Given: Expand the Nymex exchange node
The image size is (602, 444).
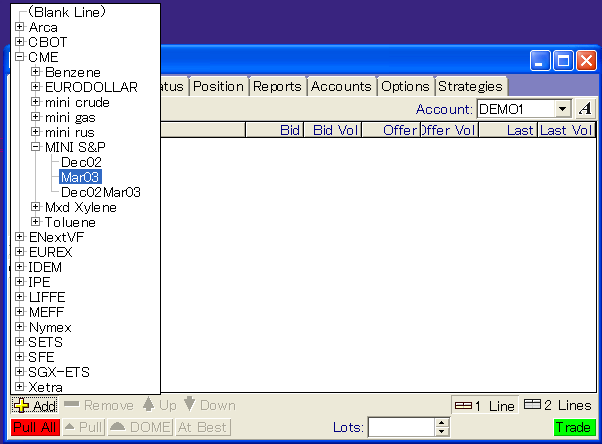Looking at the screenshot, I should [20, 327].
